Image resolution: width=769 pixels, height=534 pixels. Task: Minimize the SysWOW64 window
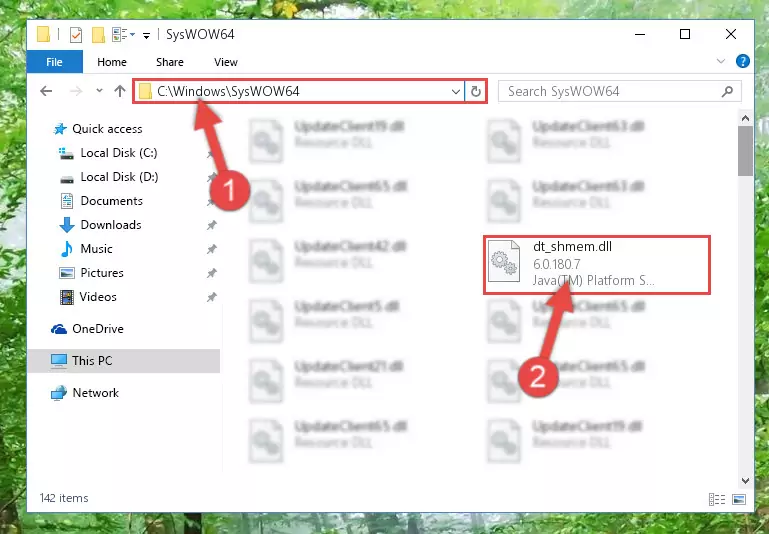[x=640, y=34]
